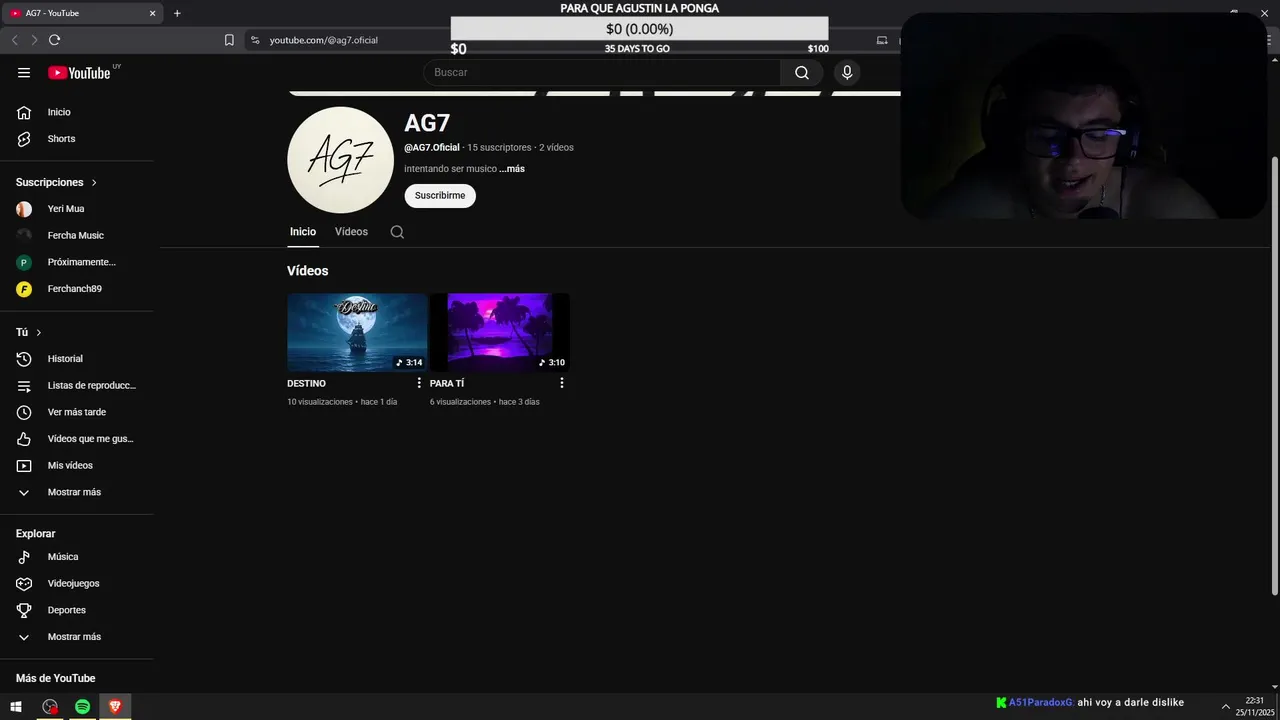This screenshot has width=1280, height=720.
Task: Click the browser back arrow
Action: pyautogui.click(x=14, y=40)
